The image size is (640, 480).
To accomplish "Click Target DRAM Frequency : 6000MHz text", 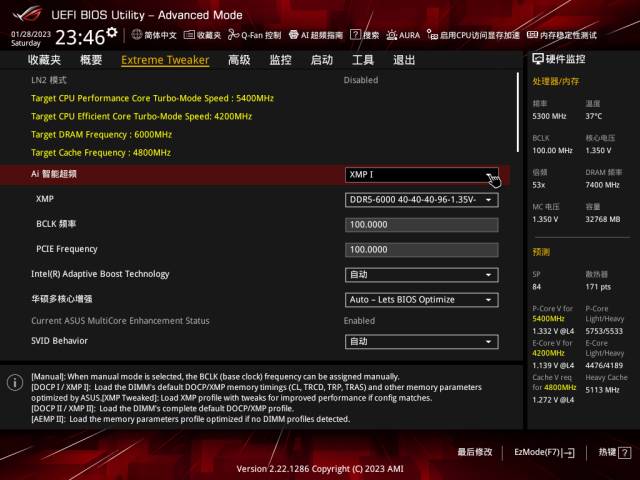I will click(102, 135).
